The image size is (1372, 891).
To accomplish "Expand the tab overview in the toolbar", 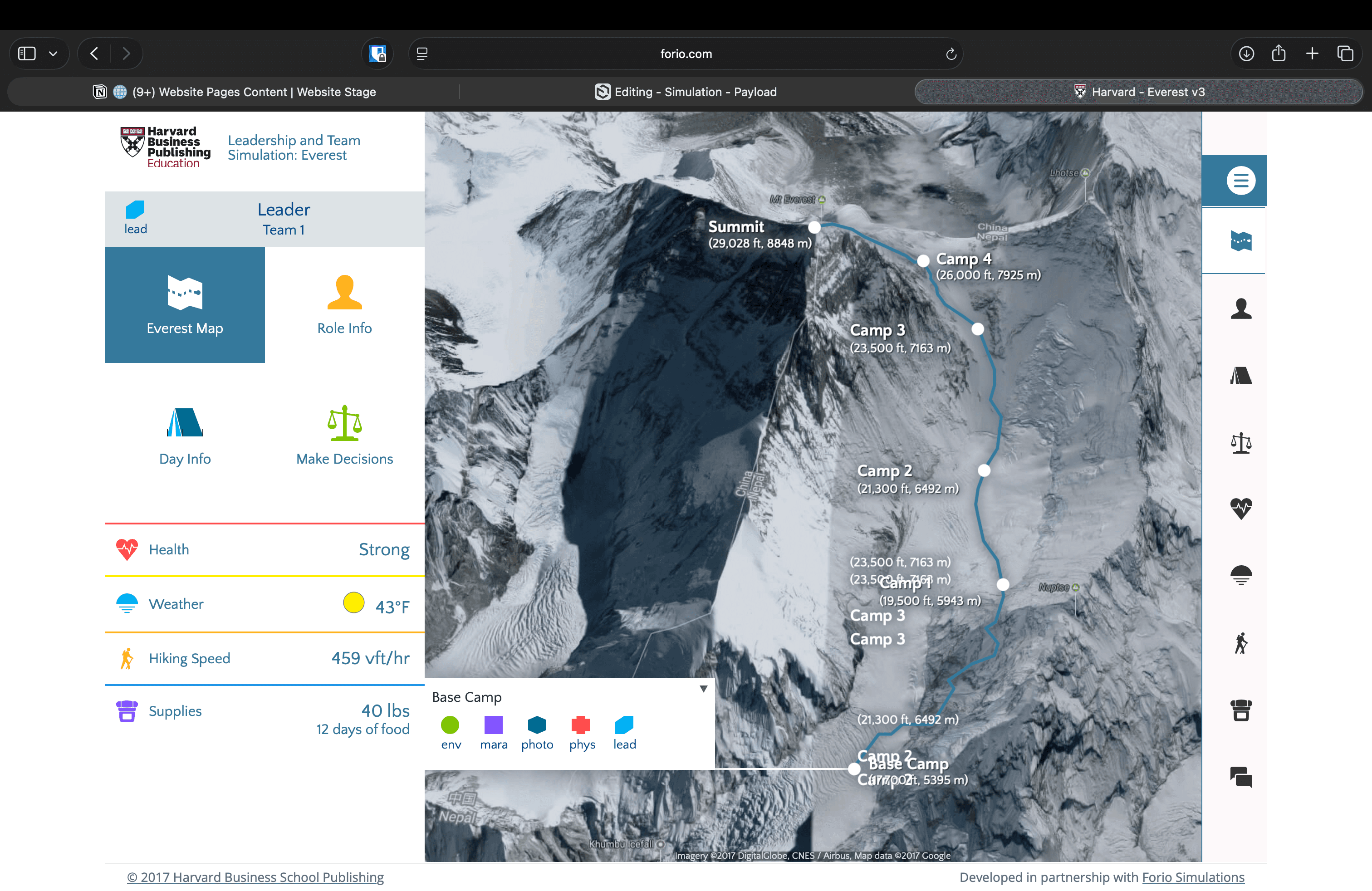I will (x=1346, y=53).
